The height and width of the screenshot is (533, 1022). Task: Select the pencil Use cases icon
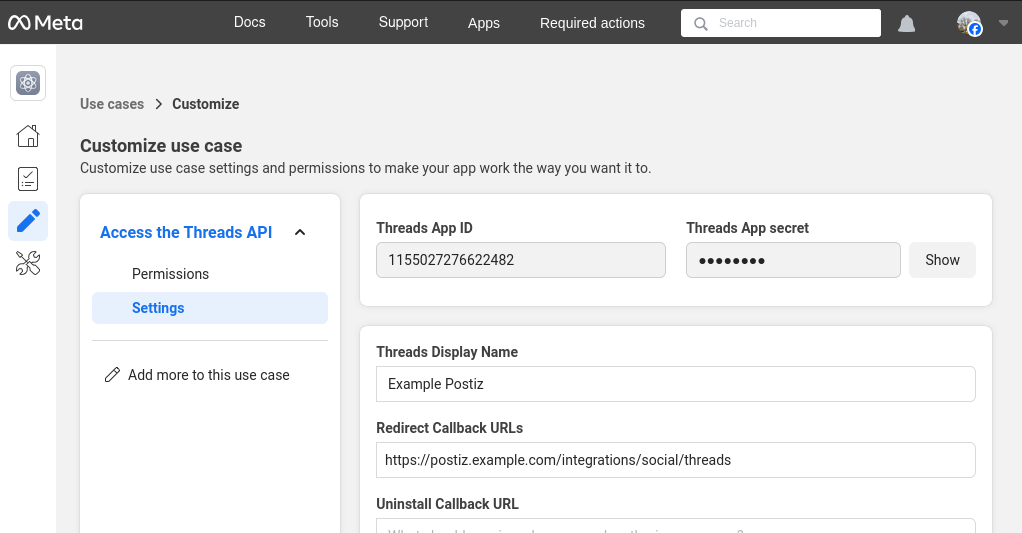[28, 221]
